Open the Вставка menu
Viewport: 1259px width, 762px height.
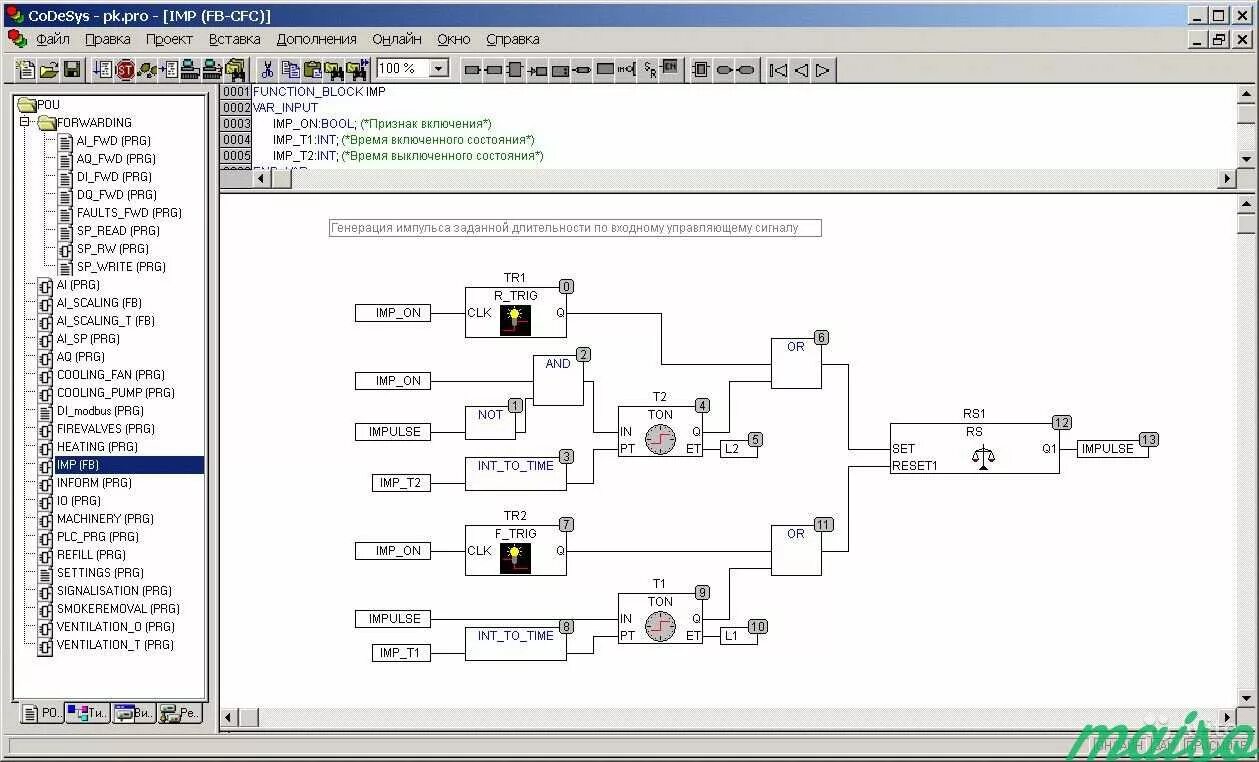(x=235, y=39)
